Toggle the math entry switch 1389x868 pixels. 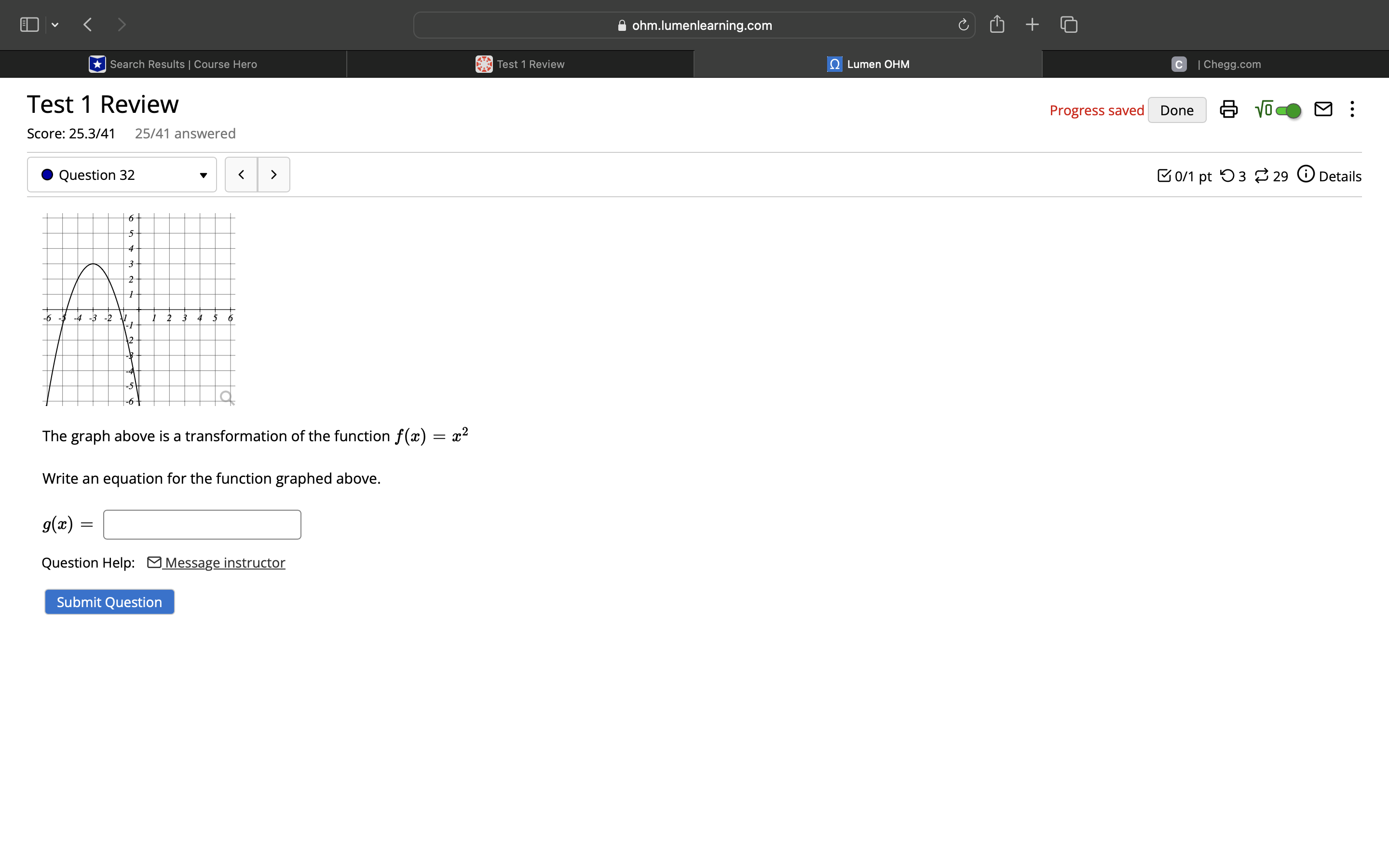tap(1287, 110)
